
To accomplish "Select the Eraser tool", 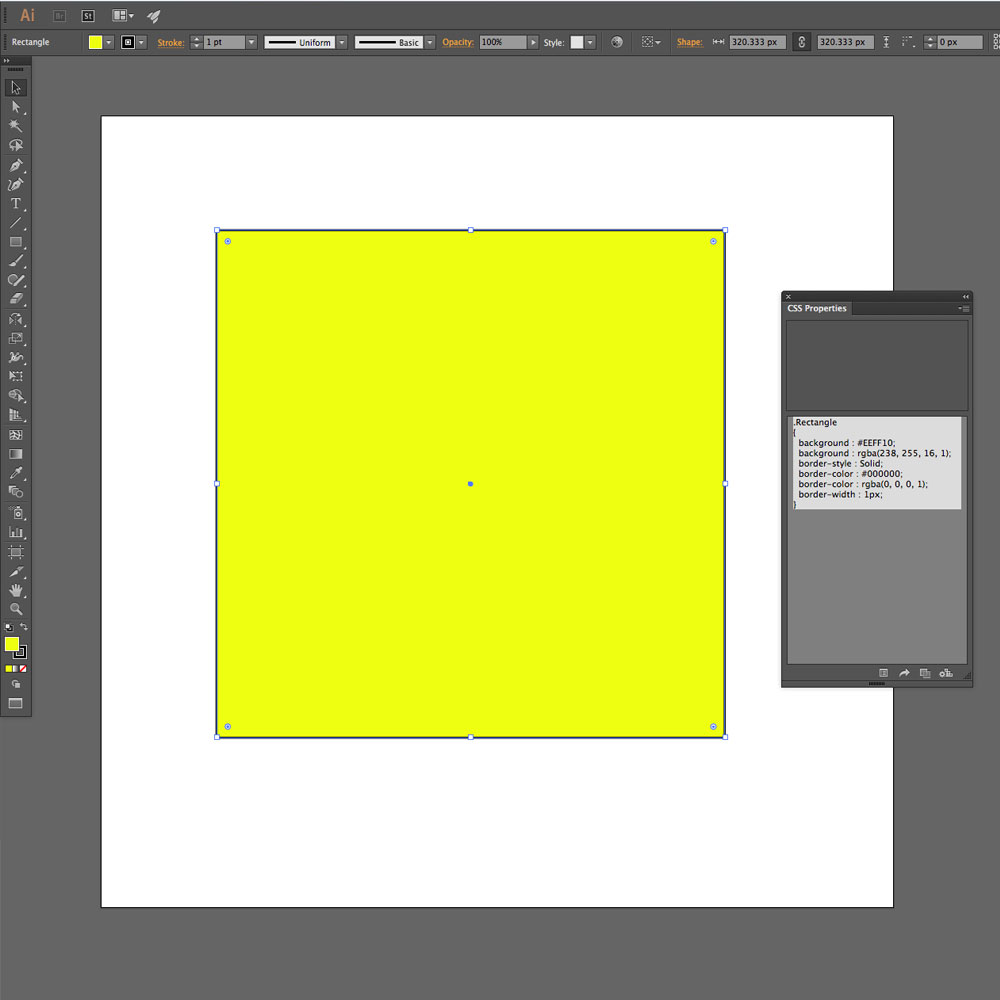I will coord(16,298).
